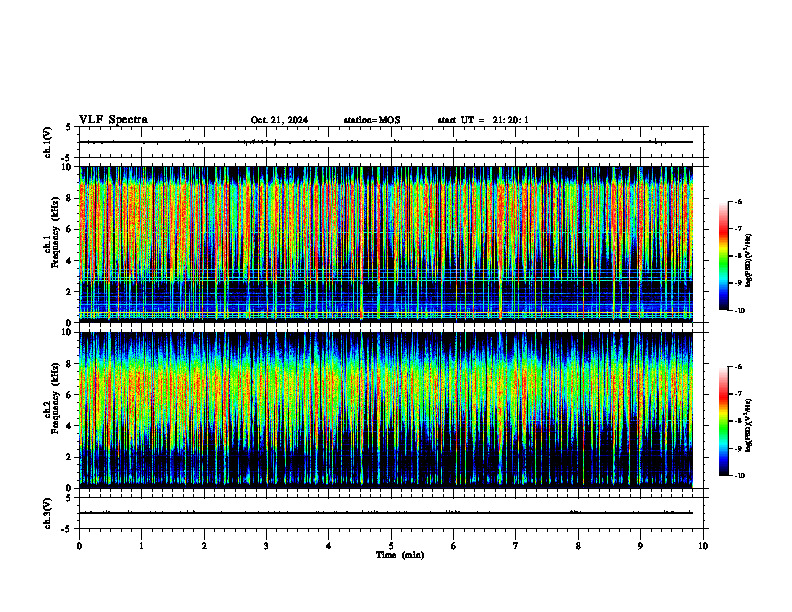Click inside the ch.1 spectrogram panel
The width and height of the screenshot is (792, 612).
391,244
